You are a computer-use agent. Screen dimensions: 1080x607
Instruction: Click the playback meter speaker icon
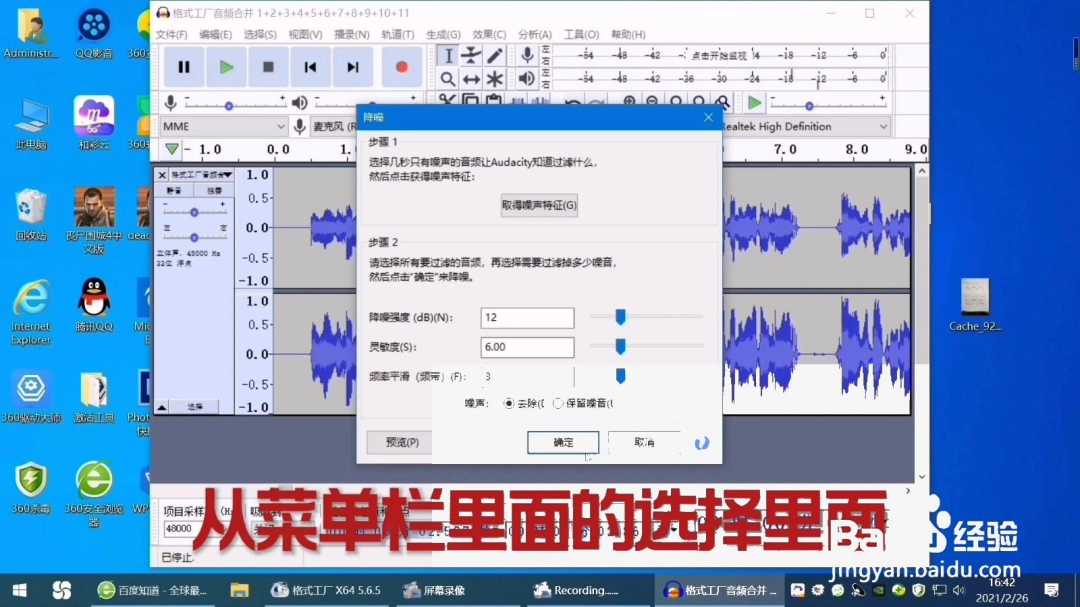pyautogui.click(x=527, y=79)
